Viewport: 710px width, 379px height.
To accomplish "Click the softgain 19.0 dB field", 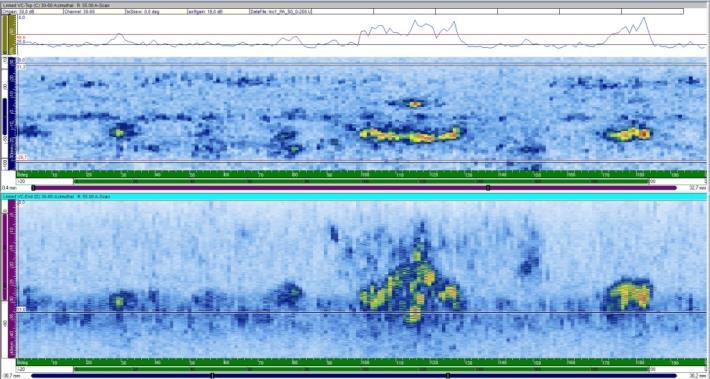I will [218, 11].
